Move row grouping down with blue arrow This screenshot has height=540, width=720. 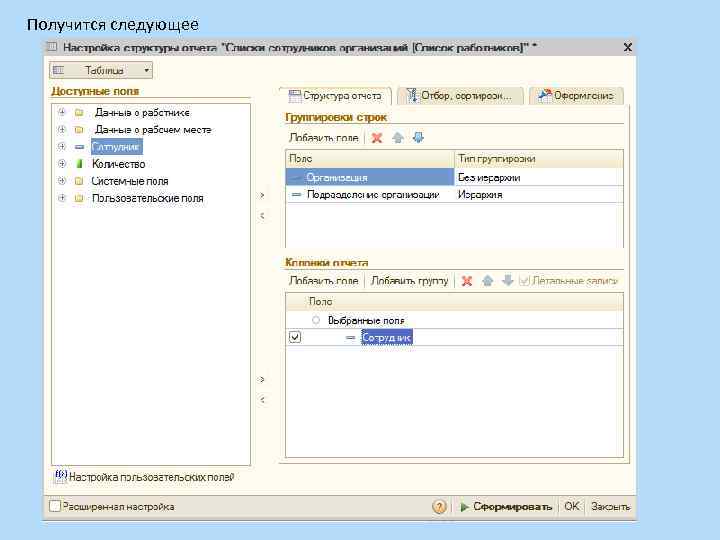coord(418,138)
